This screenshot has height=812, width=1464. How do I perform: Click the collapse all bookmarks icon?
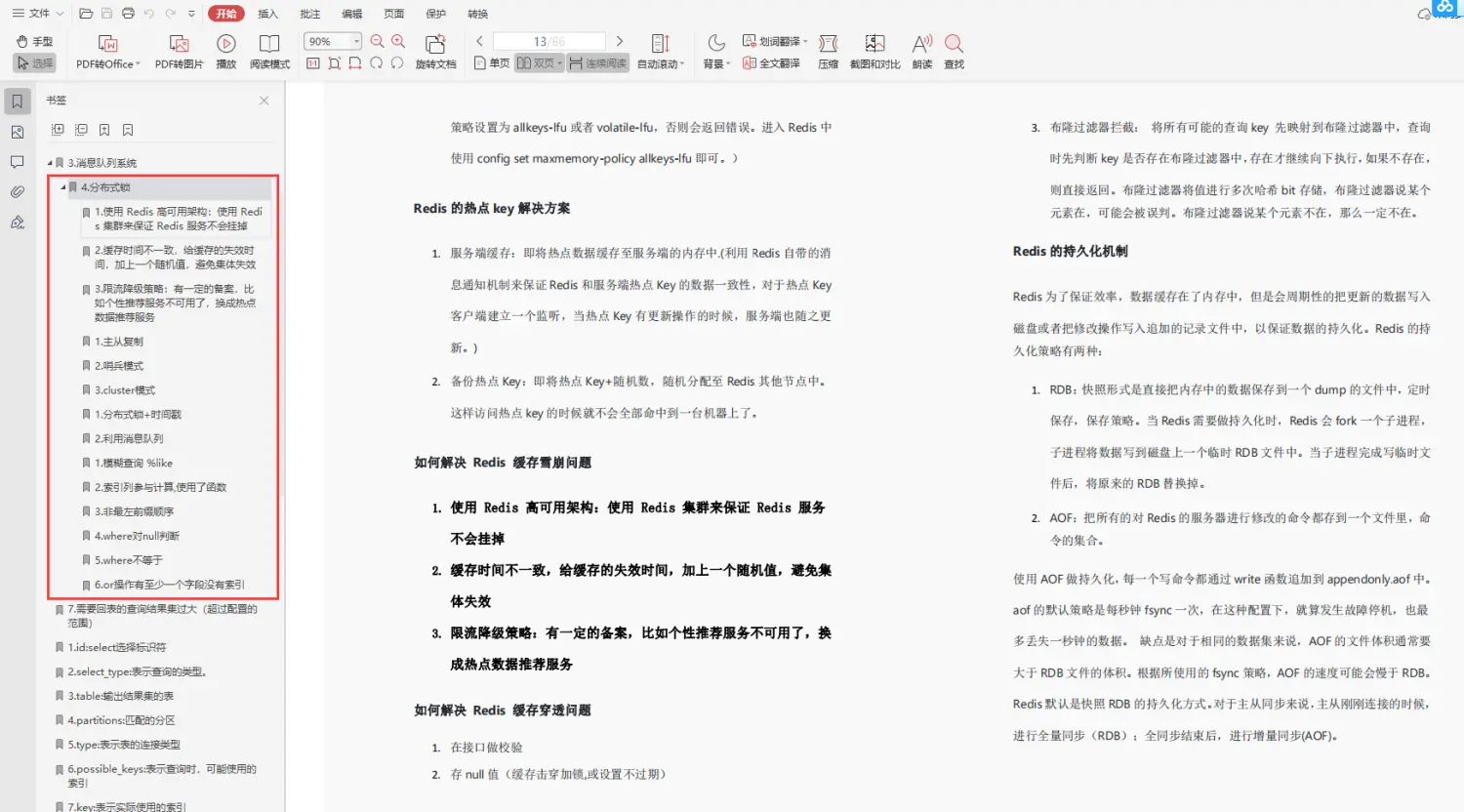[x=81, y=130]
